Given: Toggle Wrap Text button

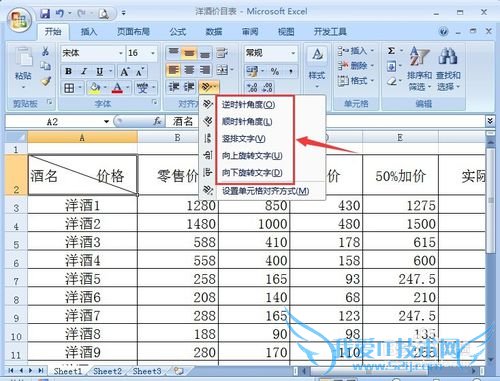Looking at the screenshot, I should (x=222, y=52).
